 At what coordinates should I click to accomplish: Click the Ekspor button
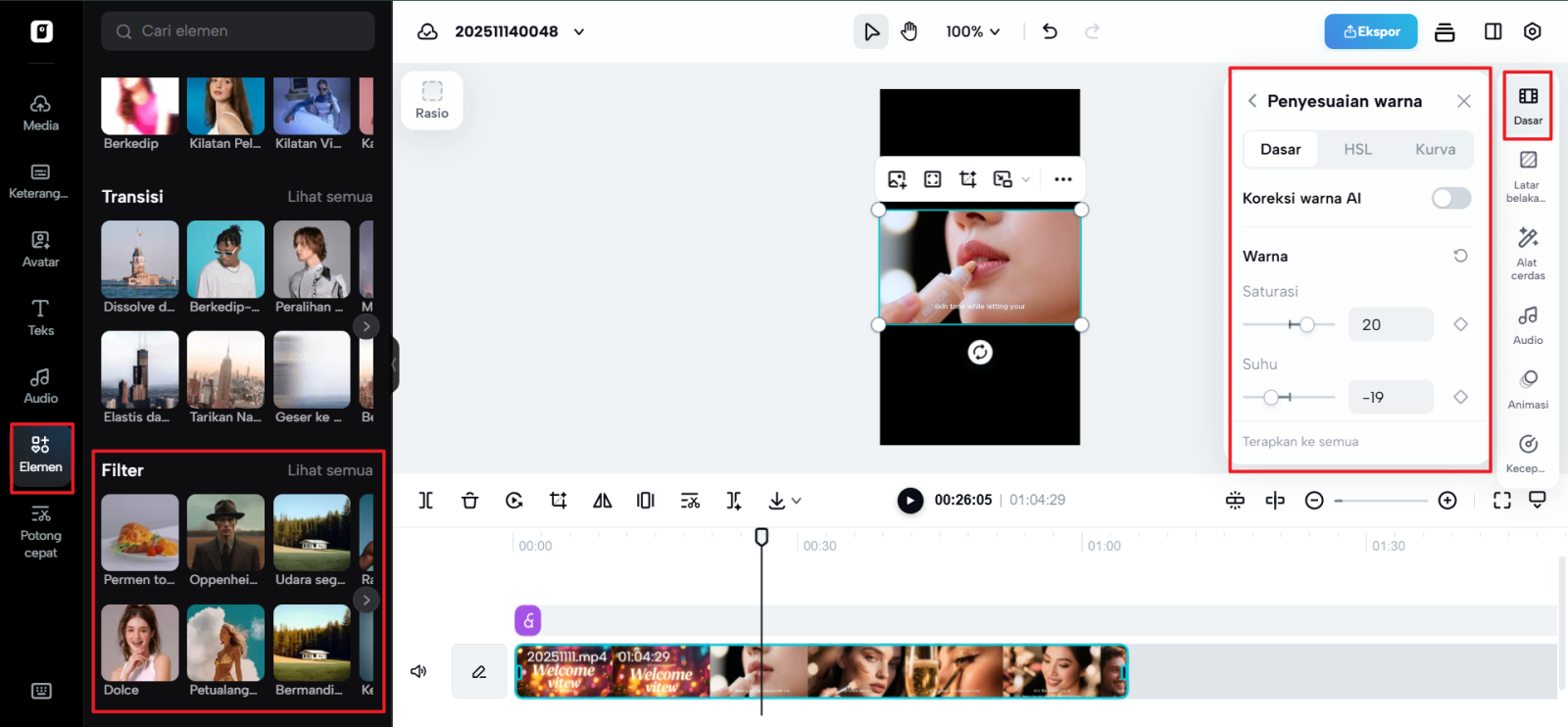coord(1370,31)
